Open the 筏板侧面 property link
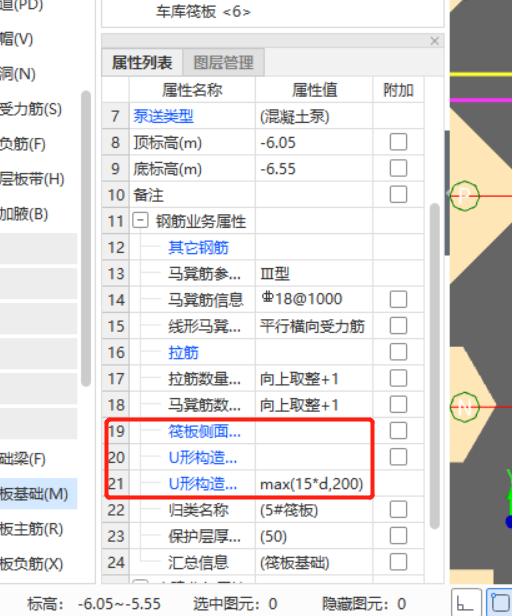 pyautogui.click(x=204, y=431)
